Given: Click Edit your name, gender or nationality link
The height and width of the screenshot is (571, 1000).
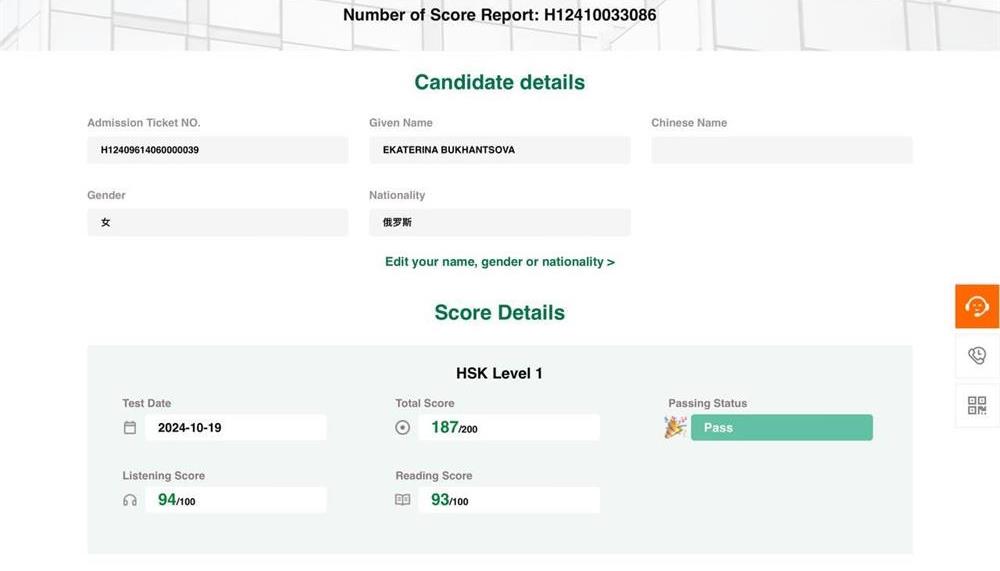Looking at the screenshot, I should click(499, 262).
